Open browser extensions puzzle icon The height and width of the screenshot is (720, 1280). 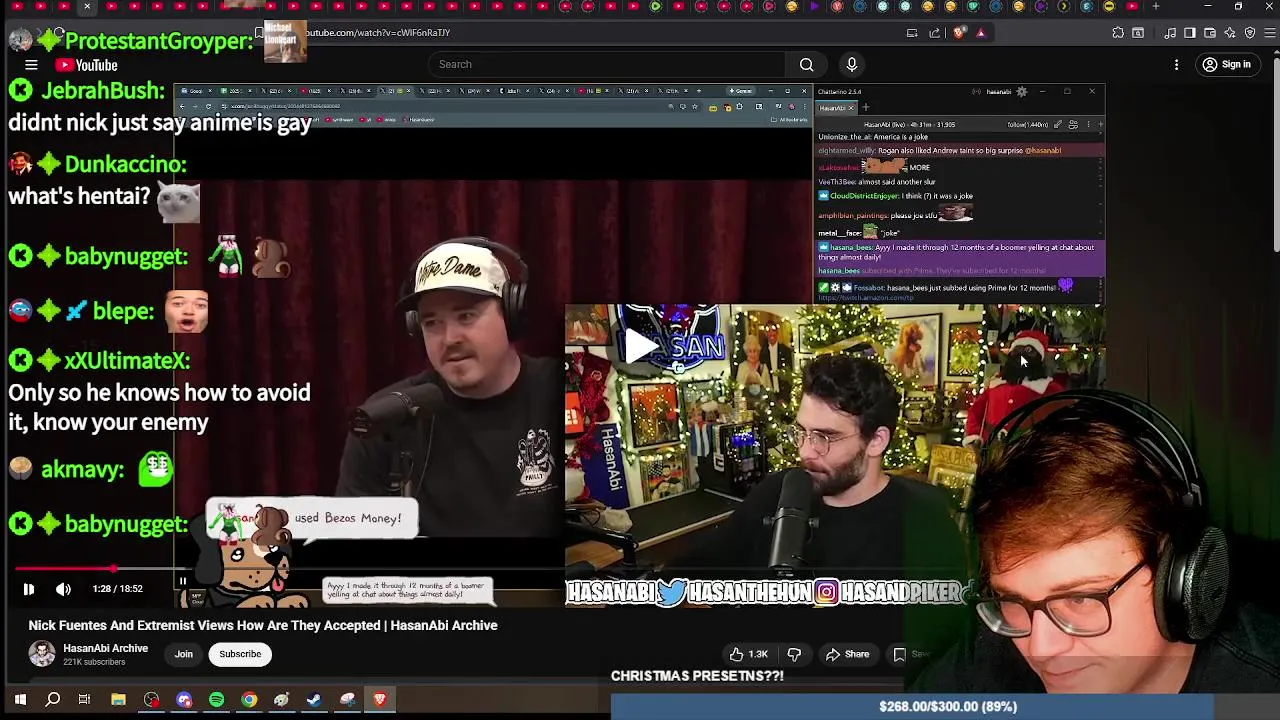click(x=1118, y=32)
